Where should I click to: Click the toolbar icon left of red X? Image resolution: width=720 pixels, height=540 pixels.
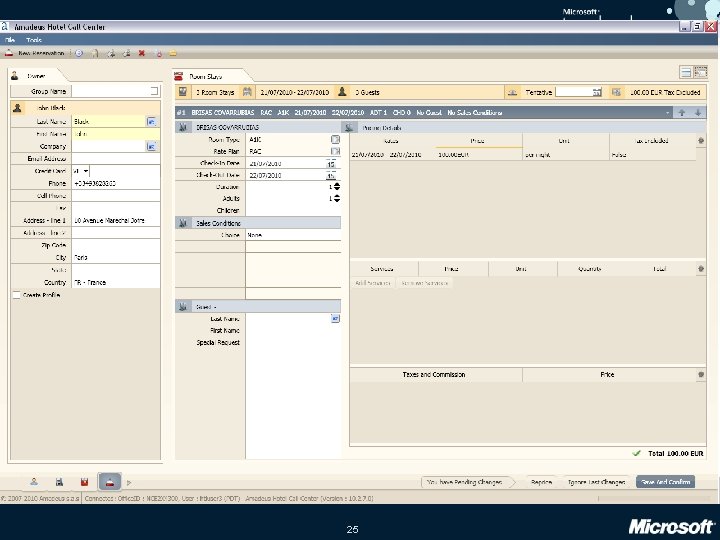click(127, 53)
